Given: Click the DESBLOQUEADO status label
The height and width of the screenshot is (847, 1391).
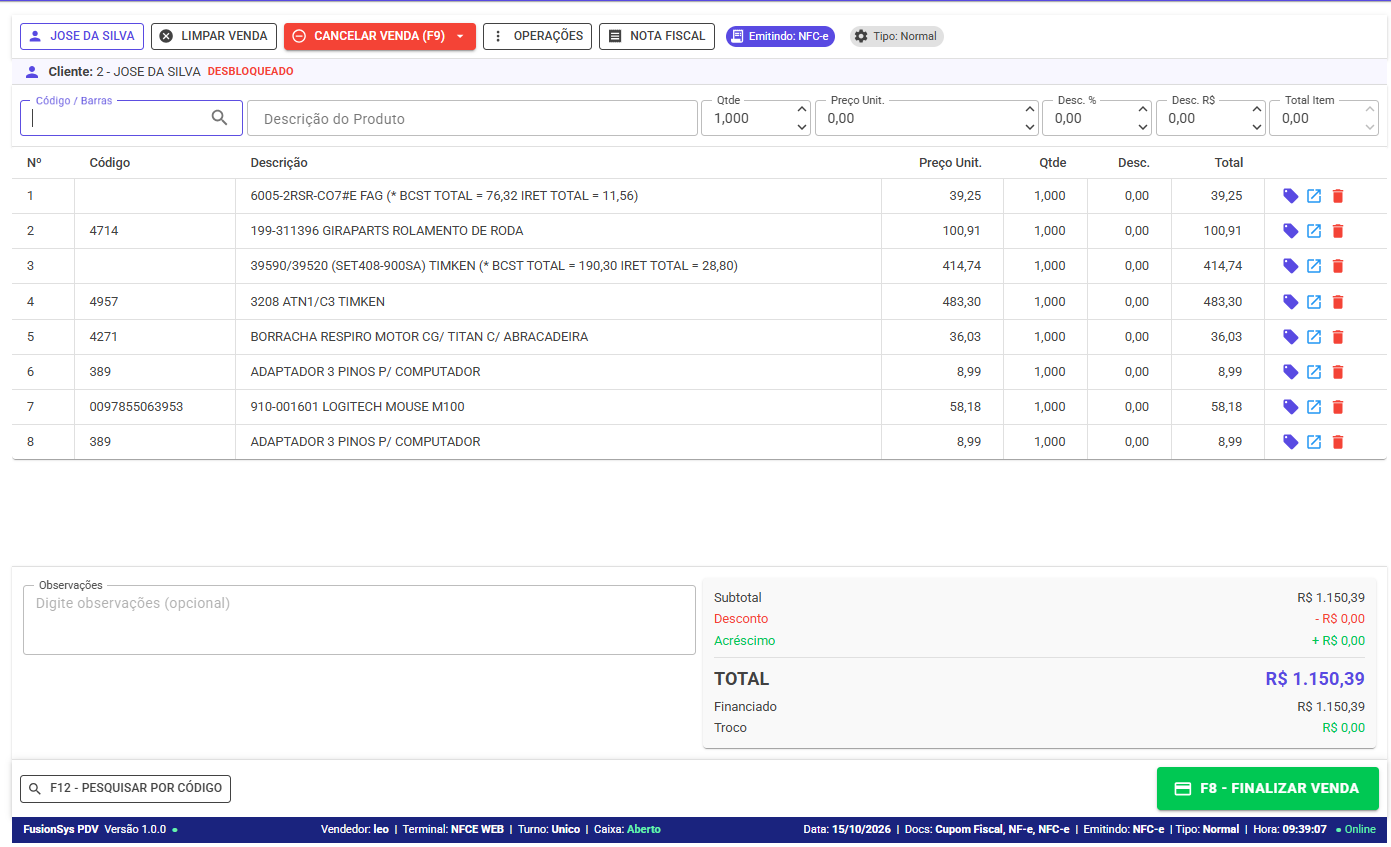Looking at the screenshot, I should coord(250,72).
